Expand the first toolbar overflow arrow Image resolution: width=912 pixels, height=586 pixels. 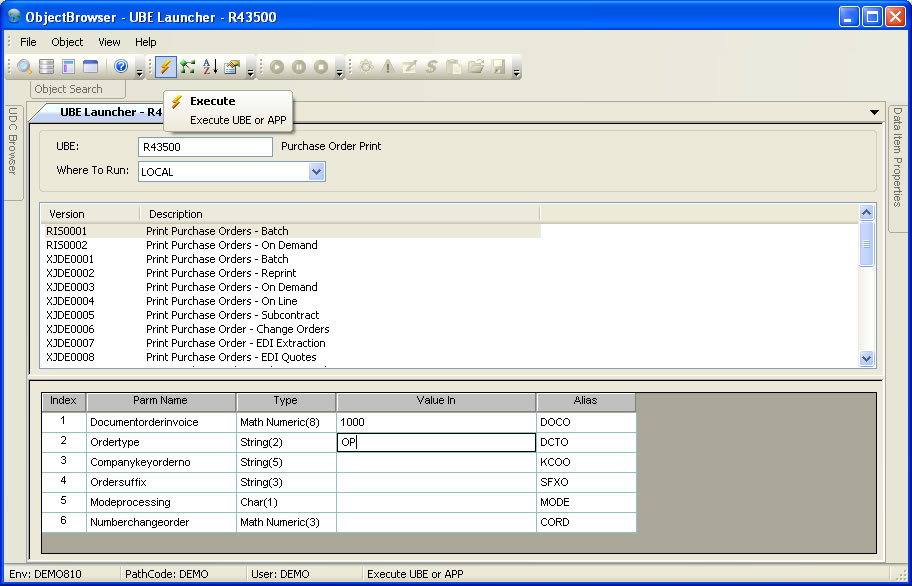(x=140, y=71)
